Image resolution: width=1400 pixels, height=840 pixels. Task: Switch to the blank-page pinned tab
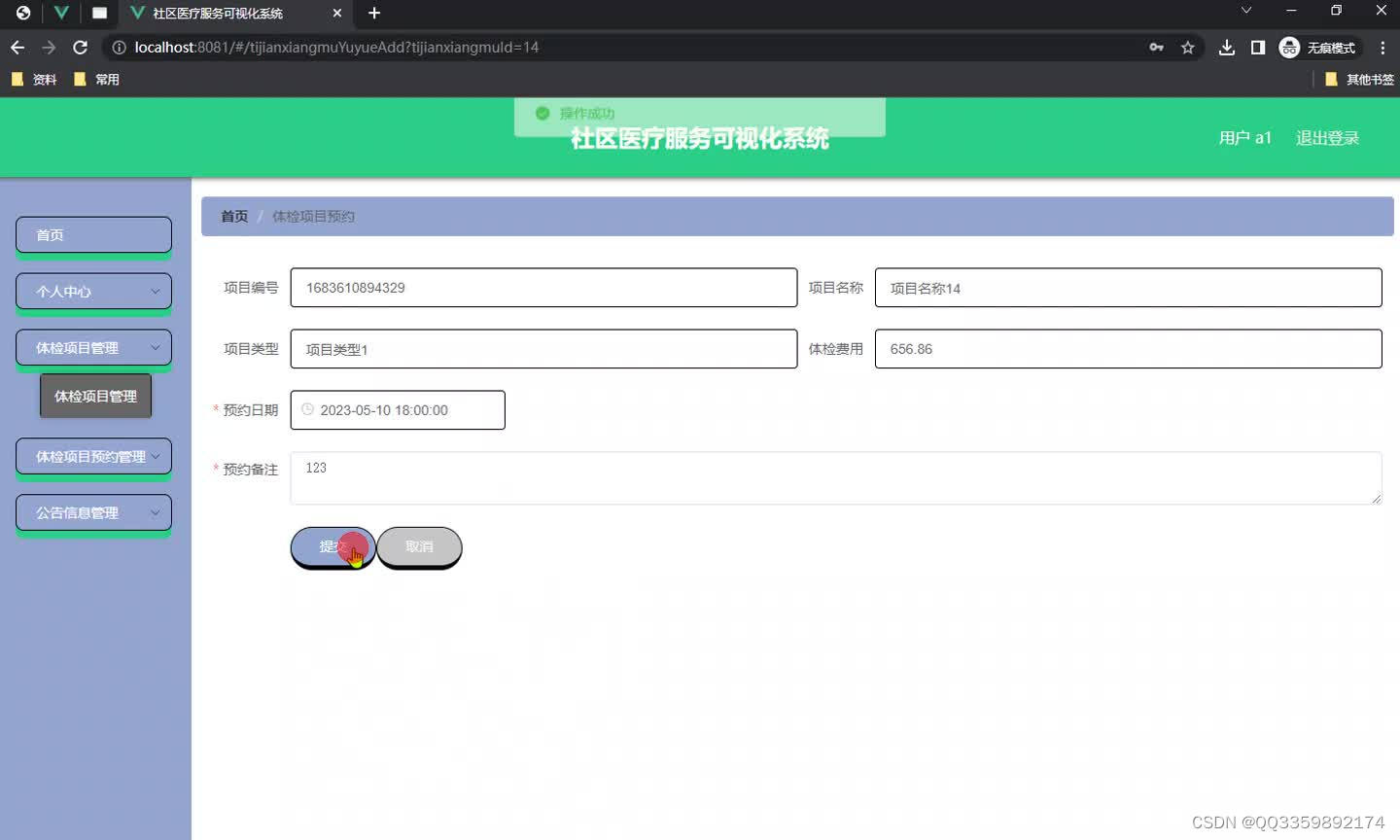pos(99,13)
